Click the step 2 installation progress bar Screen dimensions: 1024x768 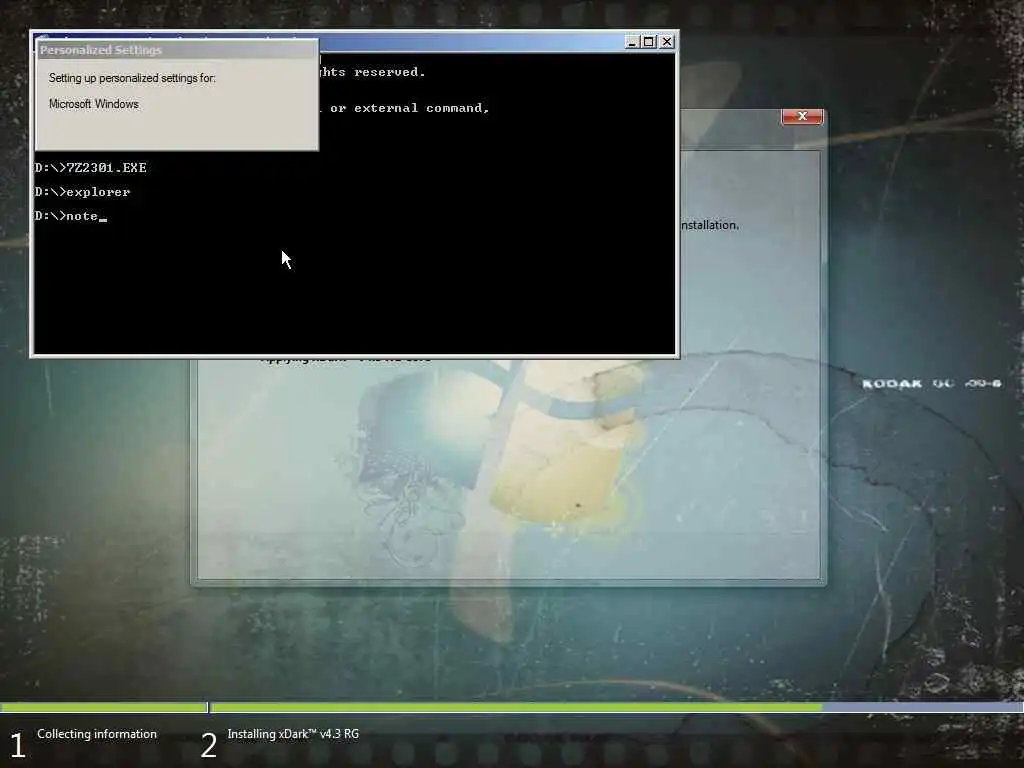tap(617, 707)
